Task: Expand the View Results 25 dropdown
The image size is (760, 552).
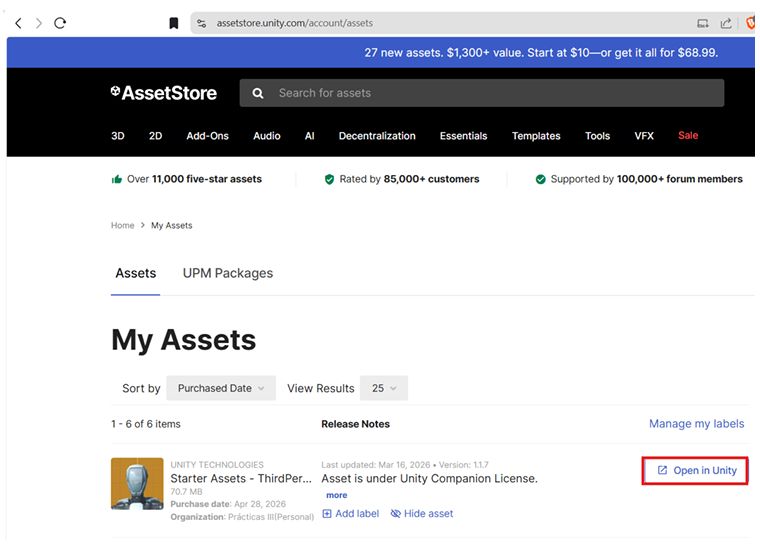Action: [384, 388]
